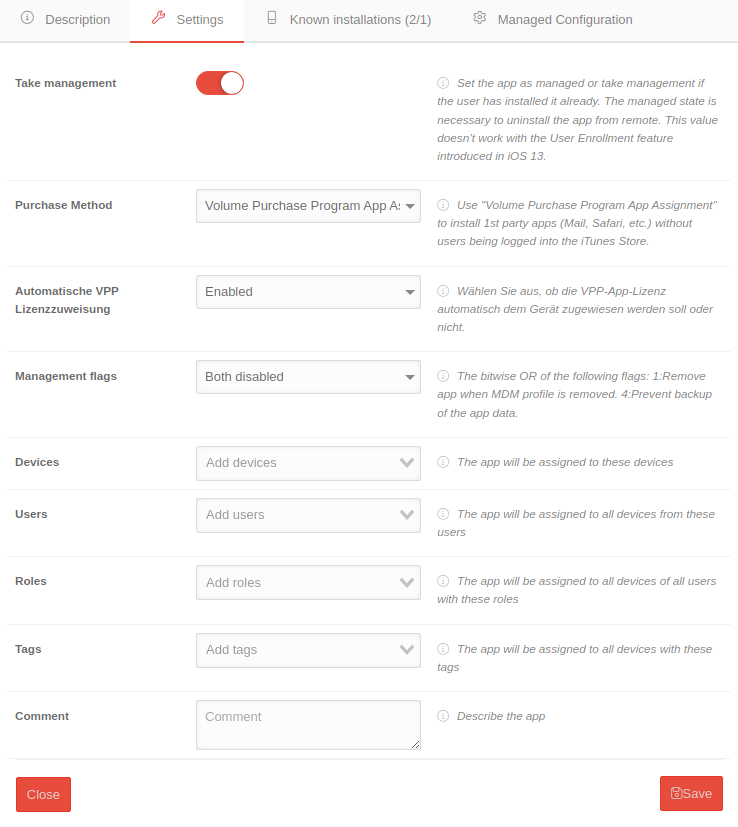Click the info icon for Roles description
This screenshot has width=738, height=827.
(x=443, y=581)
